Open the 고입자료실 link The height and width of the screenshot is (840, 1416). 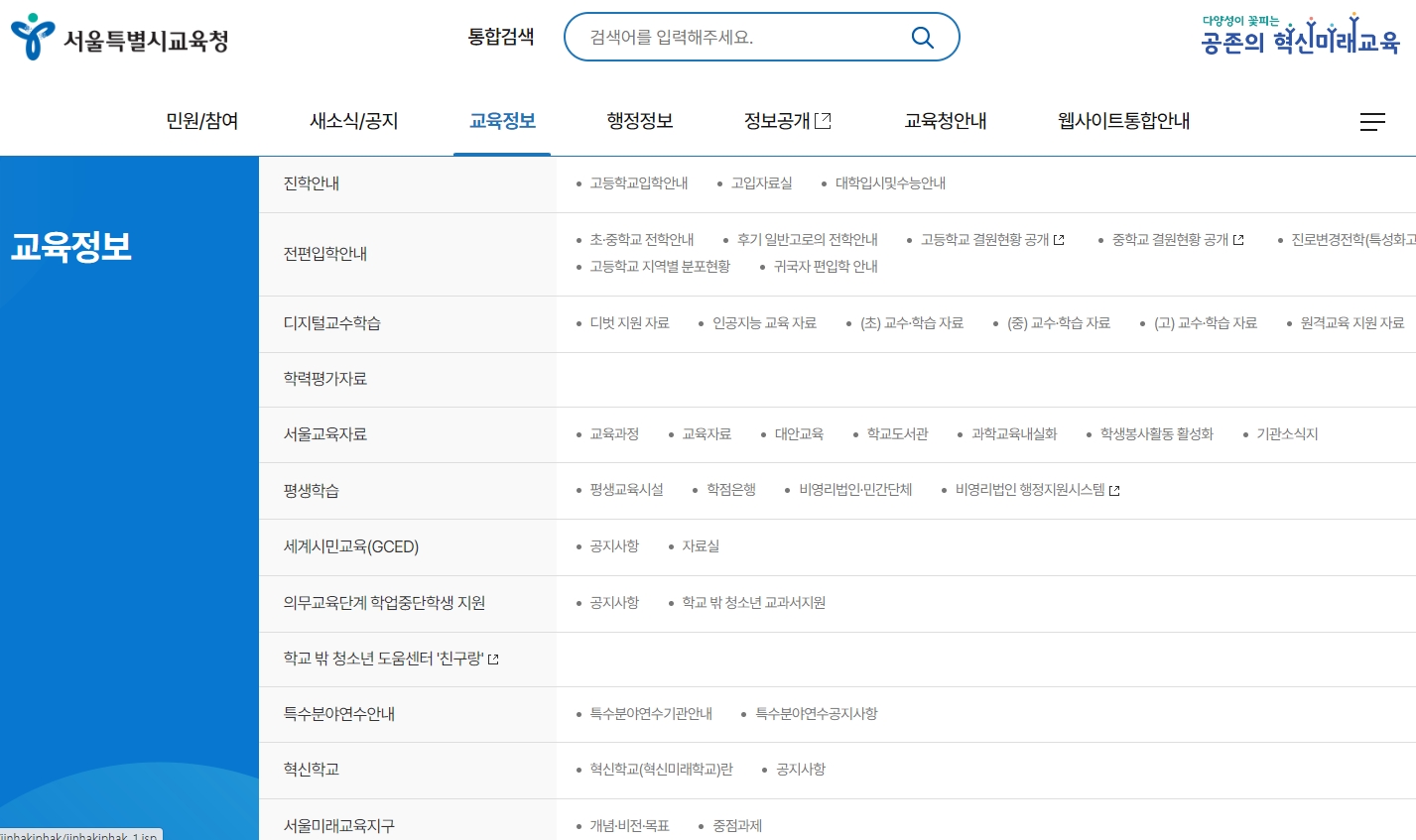(x=762, y=183)
